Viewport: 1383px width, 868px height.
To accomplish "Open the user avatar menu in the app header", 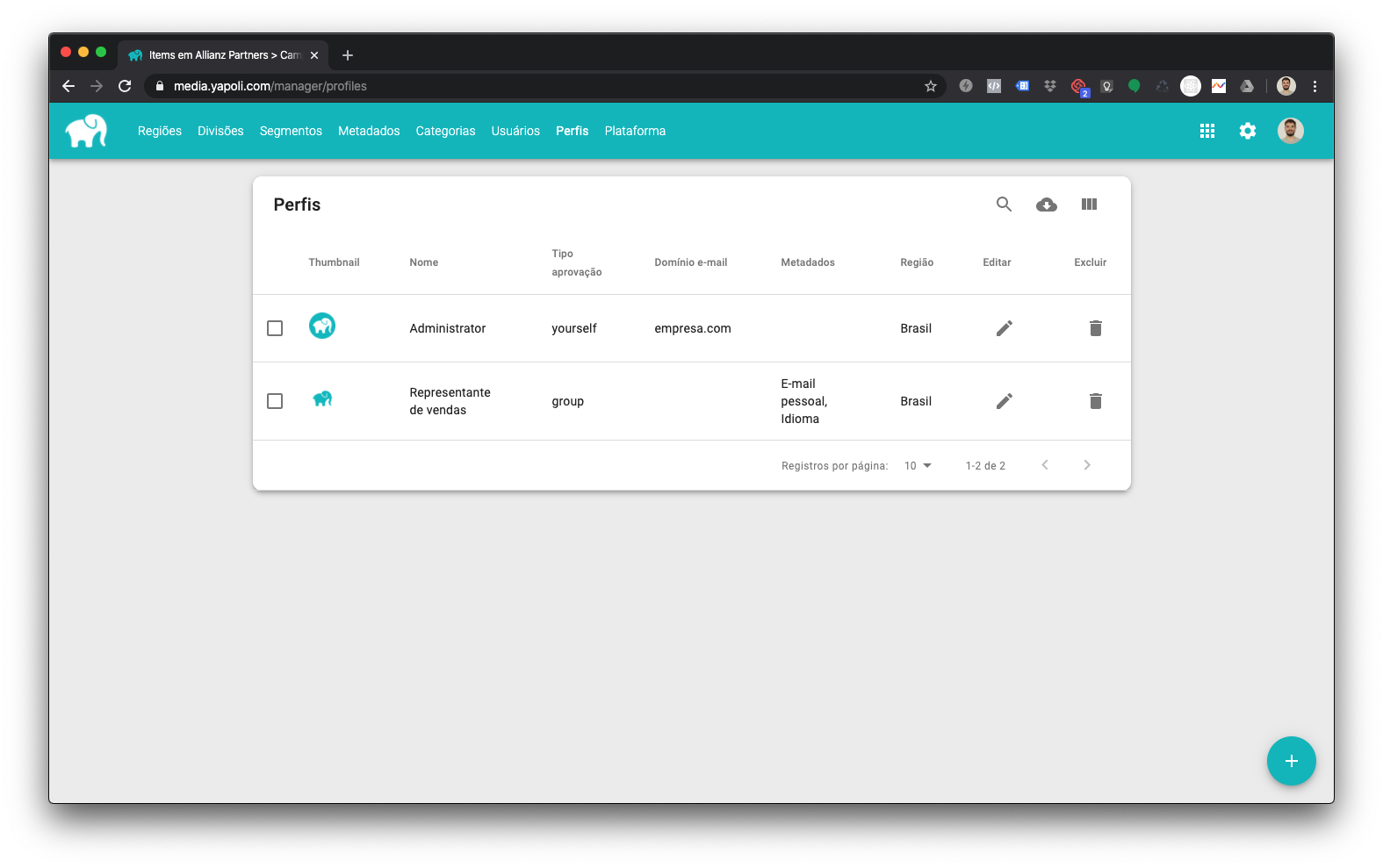I will [1290, 131].
